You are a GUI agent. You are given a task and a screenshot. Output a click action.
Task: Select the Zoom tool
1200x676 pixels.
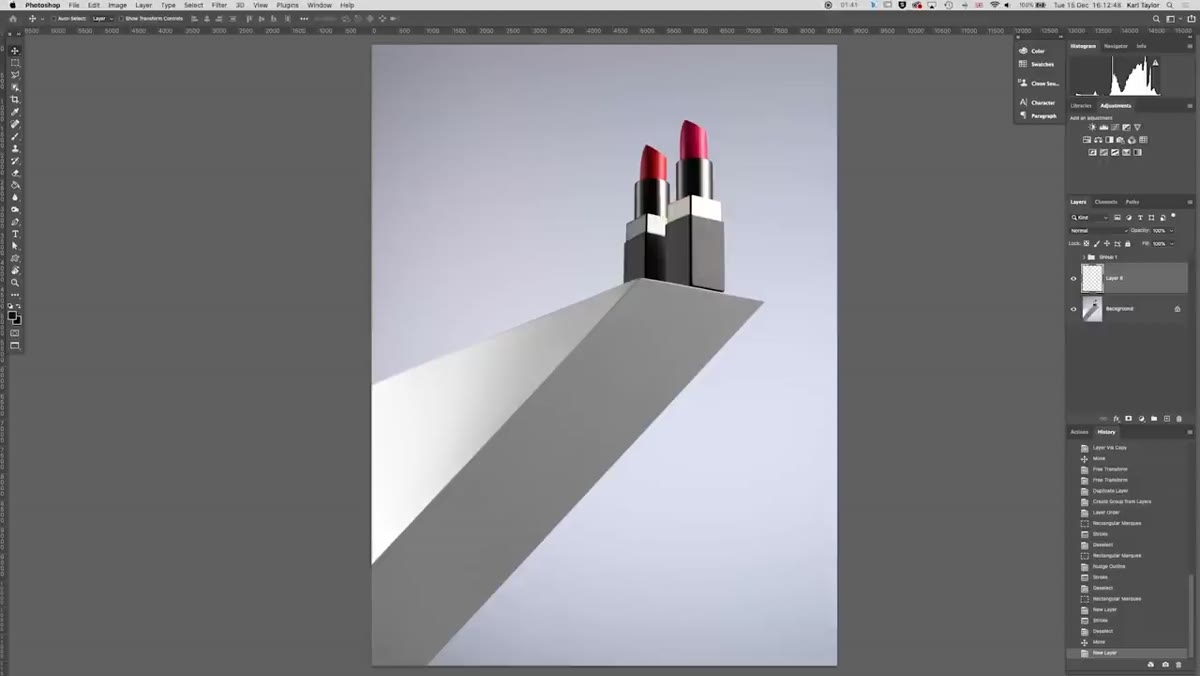15,283
